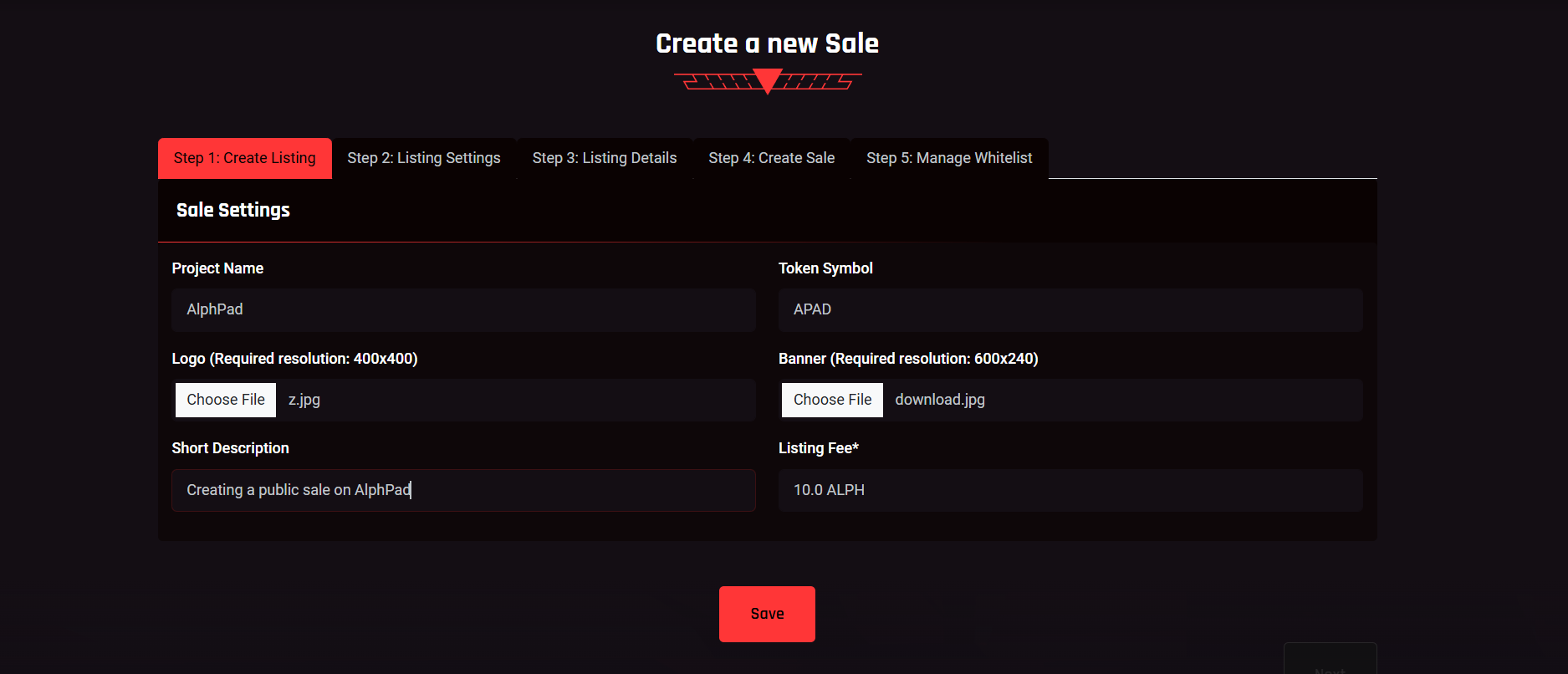Focus the Project Name field containing AlphPad
The width and height of the screenshot is (1568, 674).
463,310
